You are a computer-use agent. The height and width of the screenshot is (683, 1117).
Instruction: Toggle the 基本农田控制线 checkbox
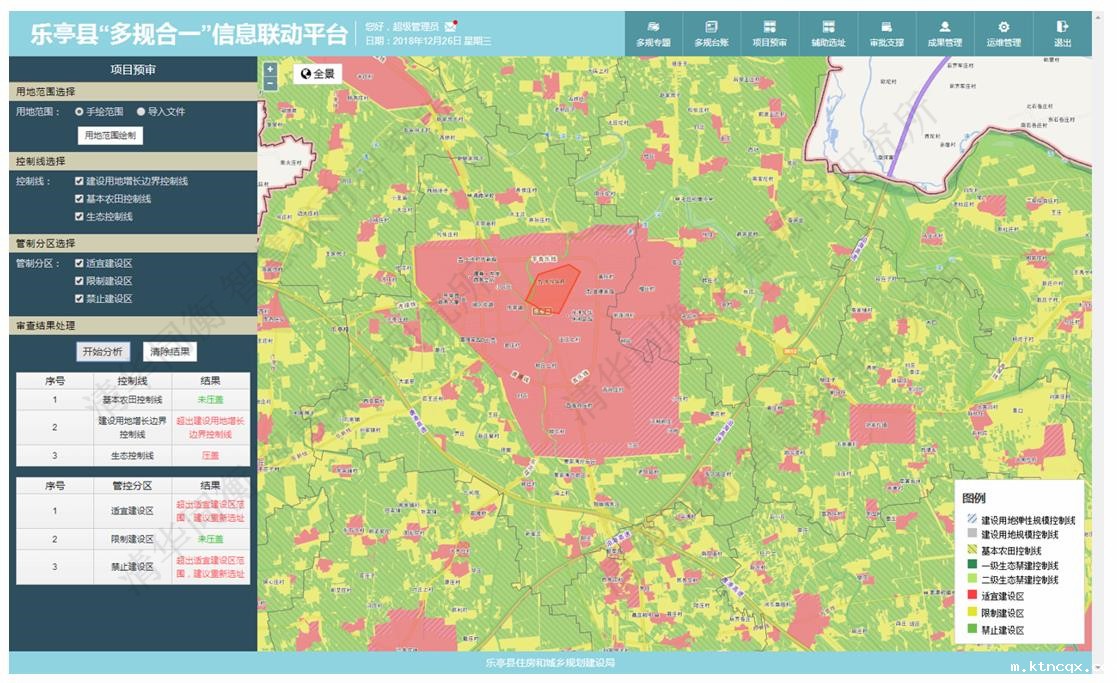click(79, 199)
